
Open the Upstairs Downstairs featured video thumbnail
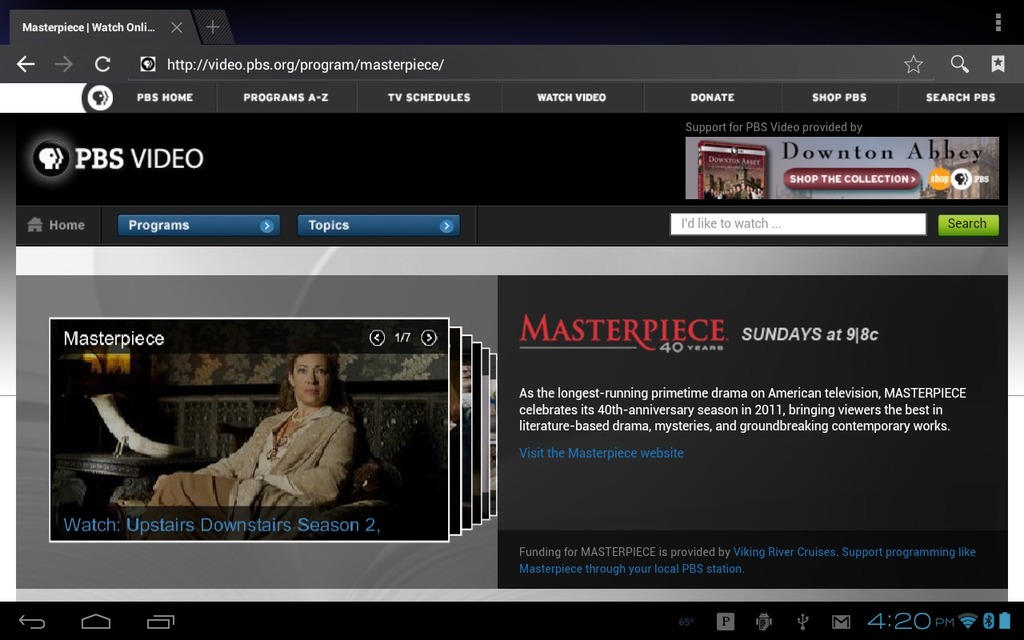(249, 430)
